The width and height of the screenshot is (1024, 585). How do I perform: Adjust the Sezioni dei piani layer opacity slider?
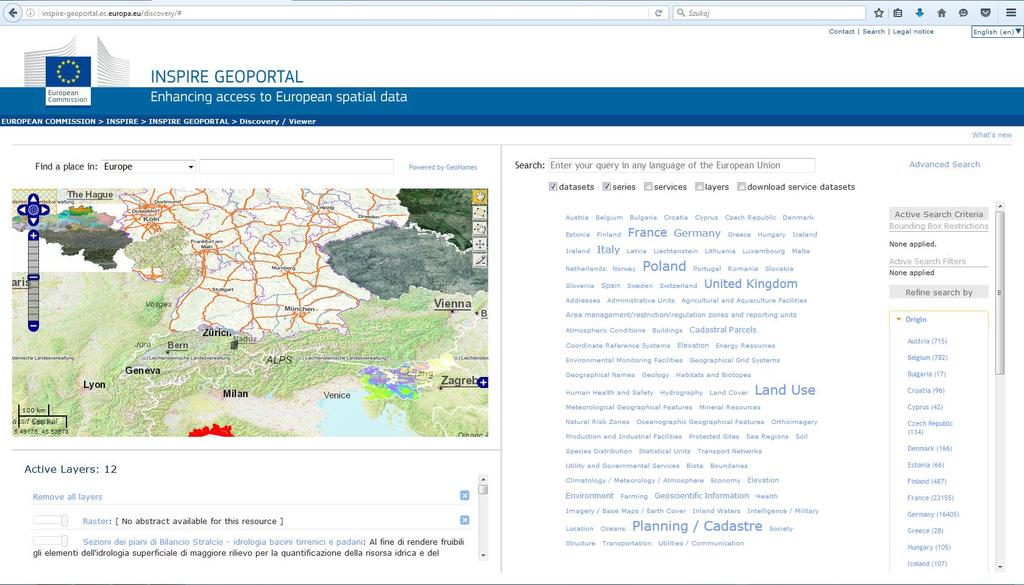[x=50, y=541]
